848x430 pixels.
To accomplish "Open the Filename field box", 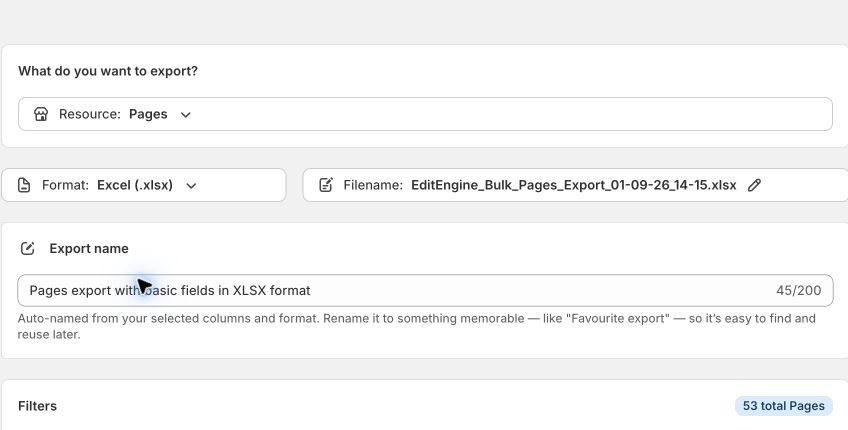I will pos(575,185).
